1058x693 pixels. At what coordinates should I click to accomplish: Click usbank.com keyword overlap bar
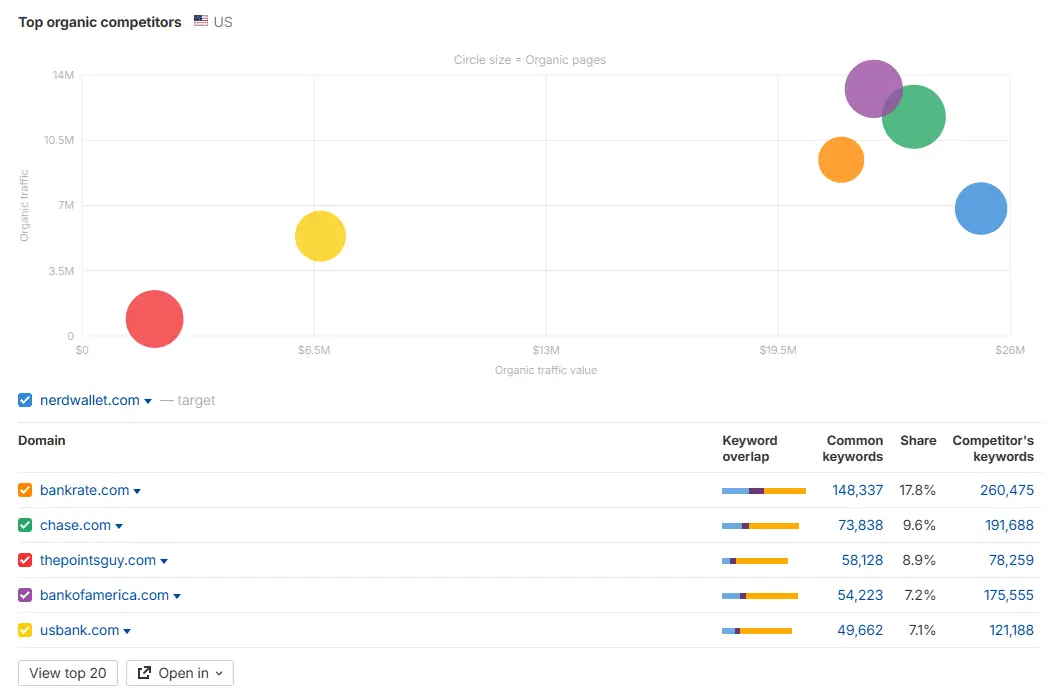(757, 631)
